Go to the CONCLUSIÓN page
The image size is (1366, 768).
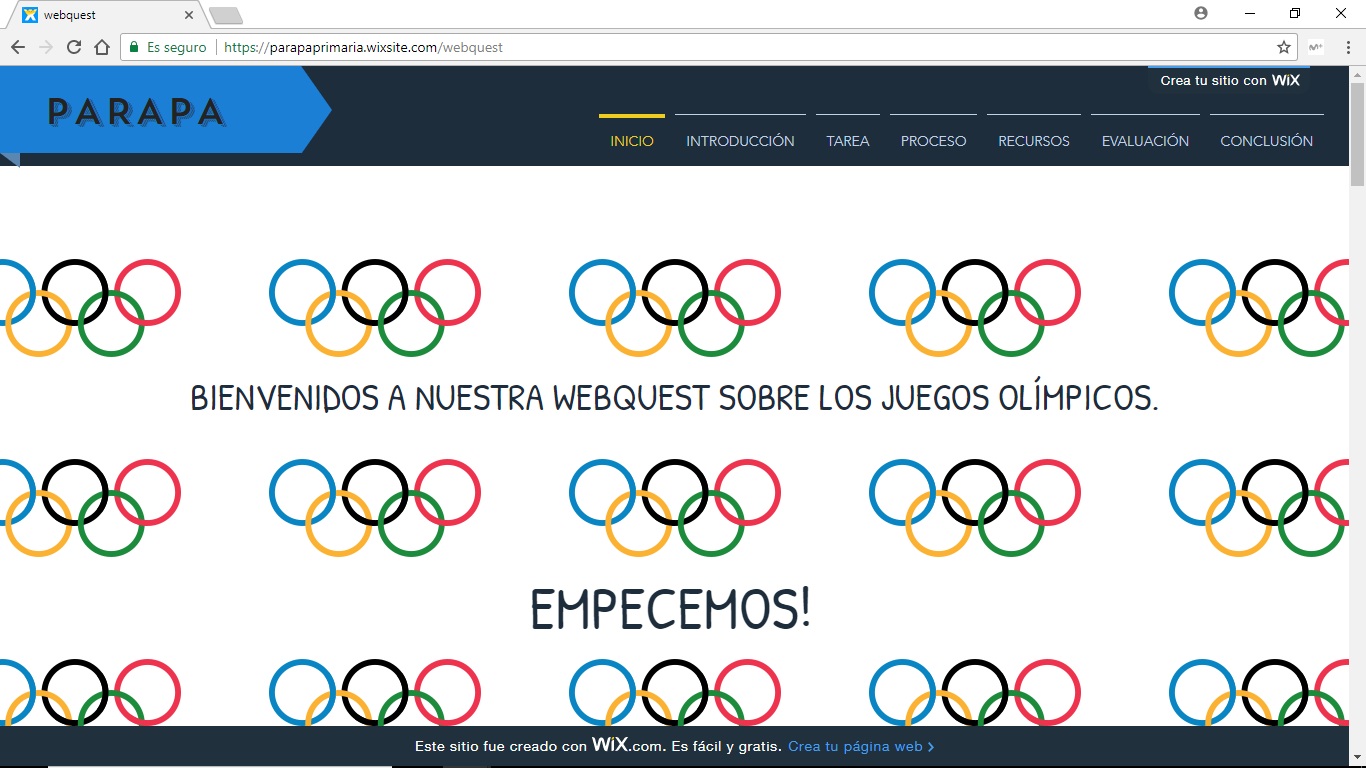click(1267, 141)
